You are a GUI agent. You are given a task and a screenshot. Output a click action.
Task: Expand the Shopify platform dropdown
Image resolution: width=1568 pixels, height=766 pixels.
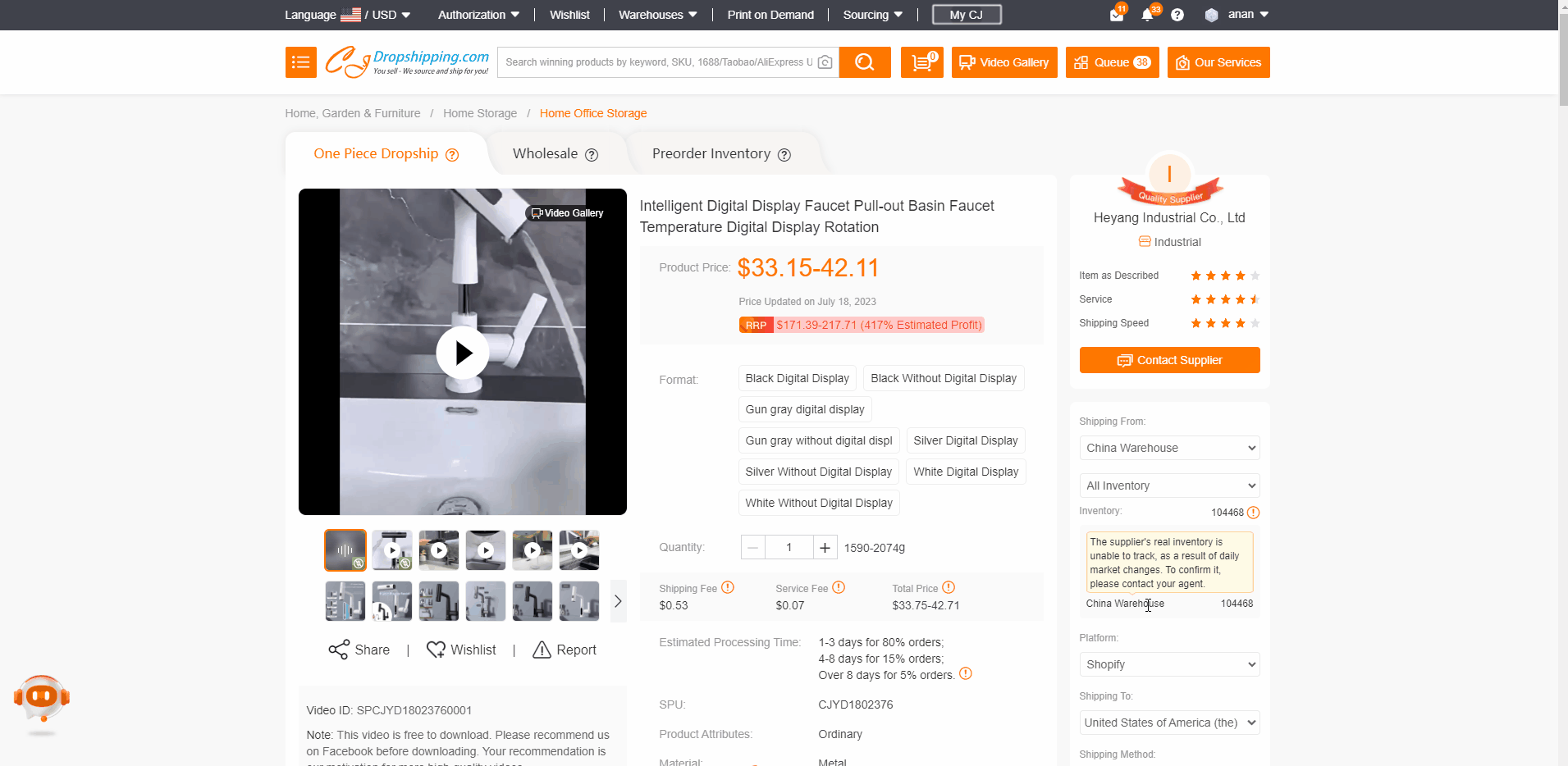[x=1169, y=664]
